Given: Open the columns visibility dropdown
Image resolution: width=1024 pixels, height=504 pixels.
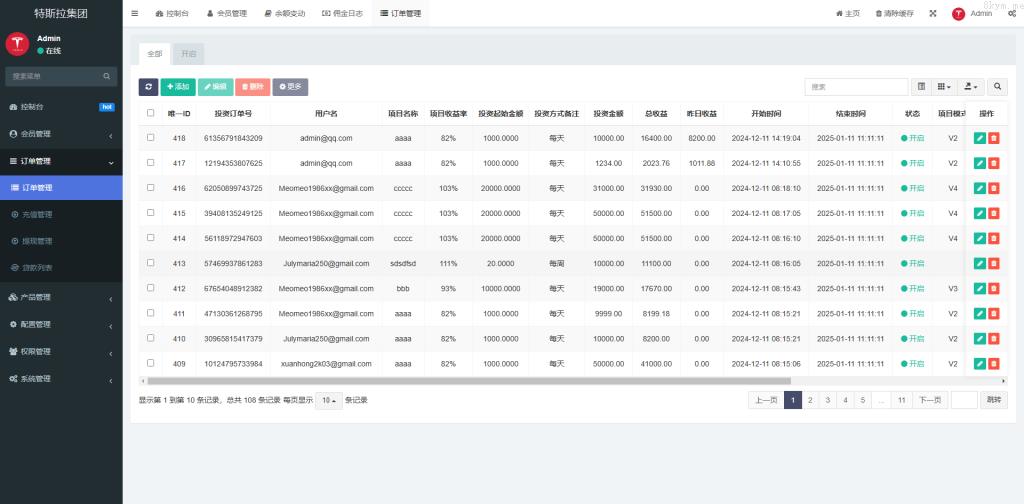Looking at the screenshot, I should tap(944, 87).
